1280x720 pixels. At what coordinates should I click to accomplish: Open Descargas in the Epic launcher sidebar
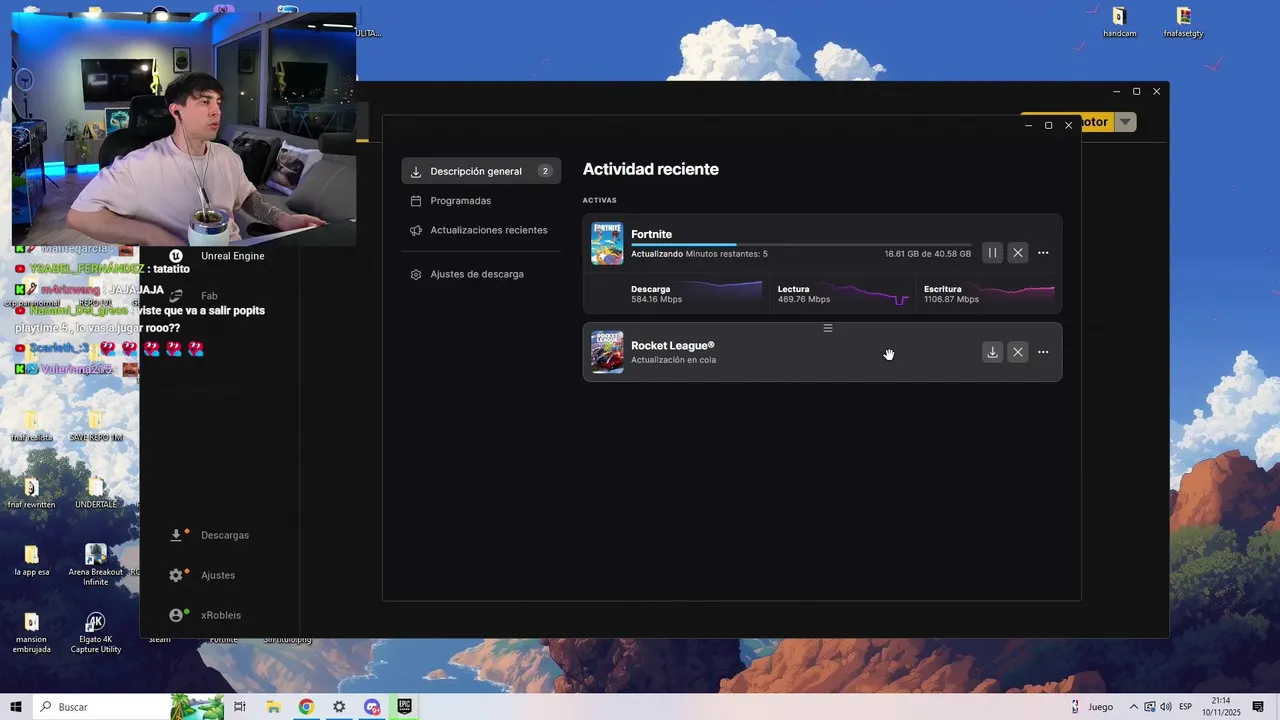[x=210, y=535]
